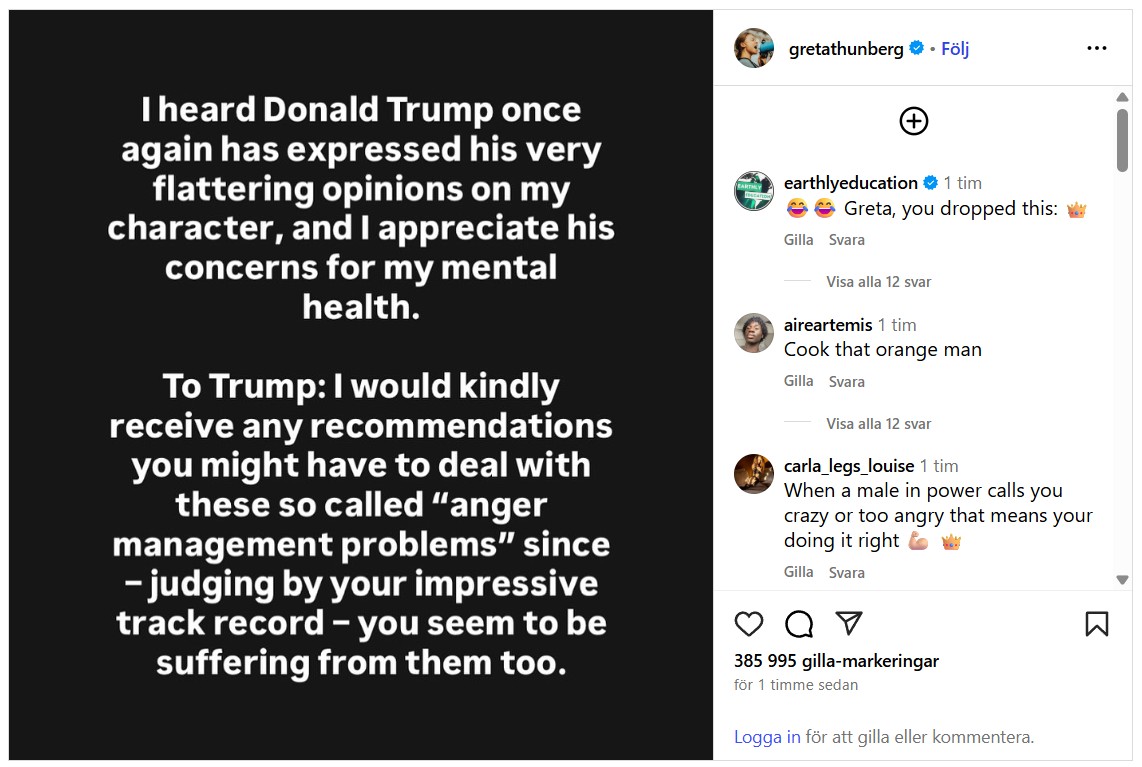Like earthlyeducation's comment via Gilla
Image resolution: width=1142 pixels, height=767 pixels.
click(x=798, y=240)
